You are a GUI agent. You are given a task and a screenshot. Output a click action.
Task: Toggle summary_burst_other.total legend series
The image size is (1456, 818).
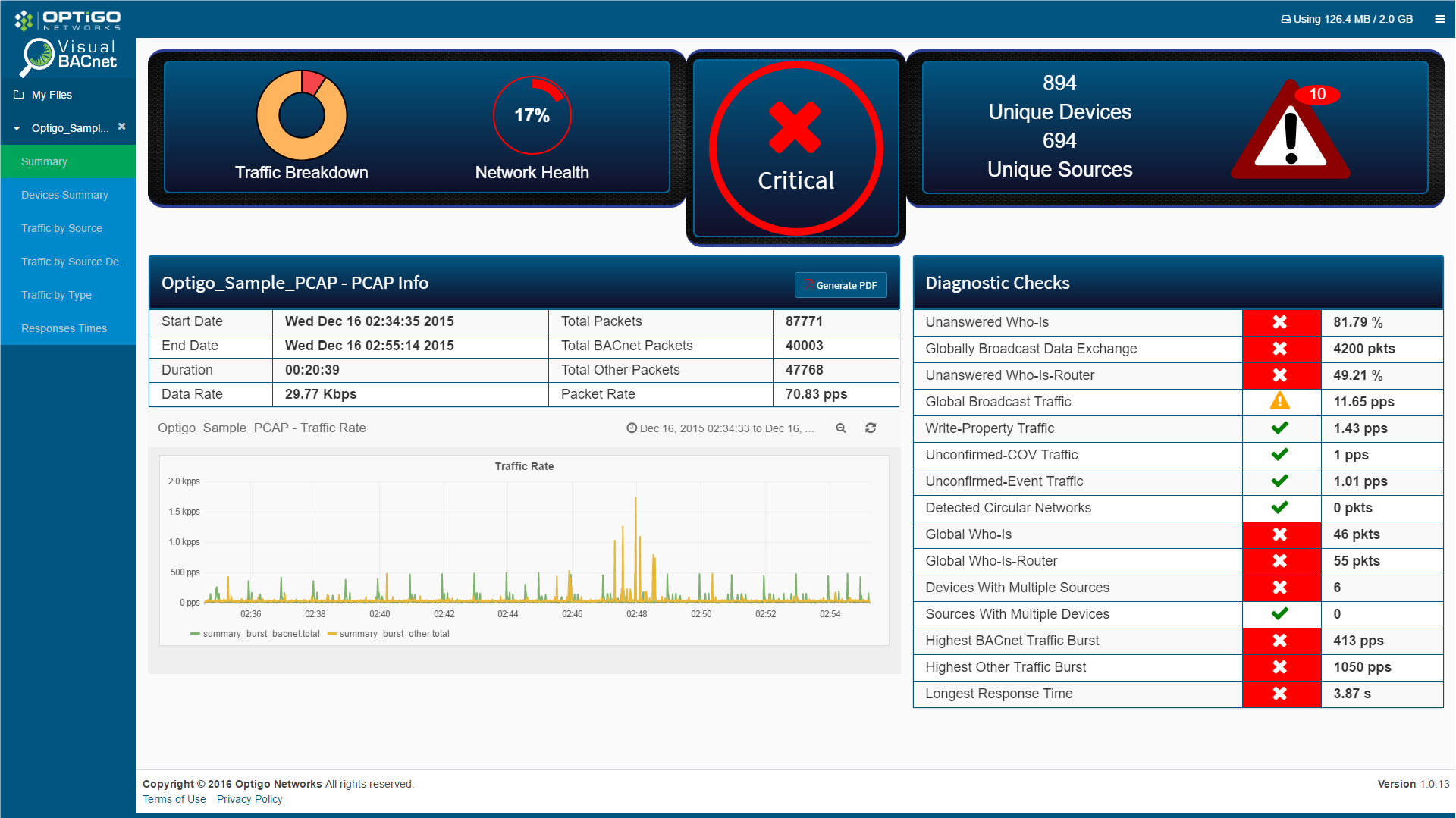(389, 634)
